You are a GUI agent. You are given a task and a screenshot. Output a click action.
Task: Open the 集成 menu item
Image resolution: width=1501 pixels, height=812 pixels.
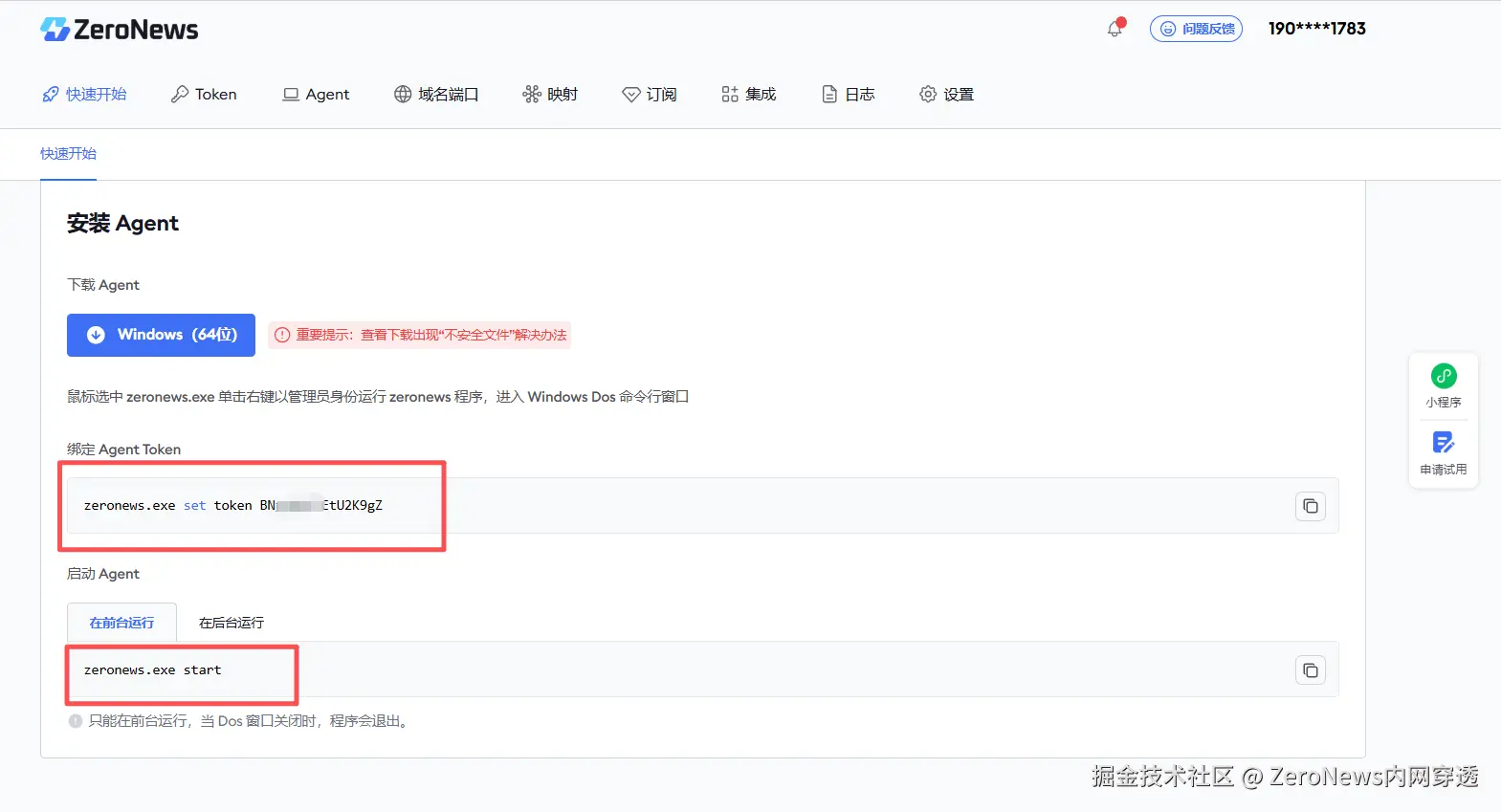point(749,94)
